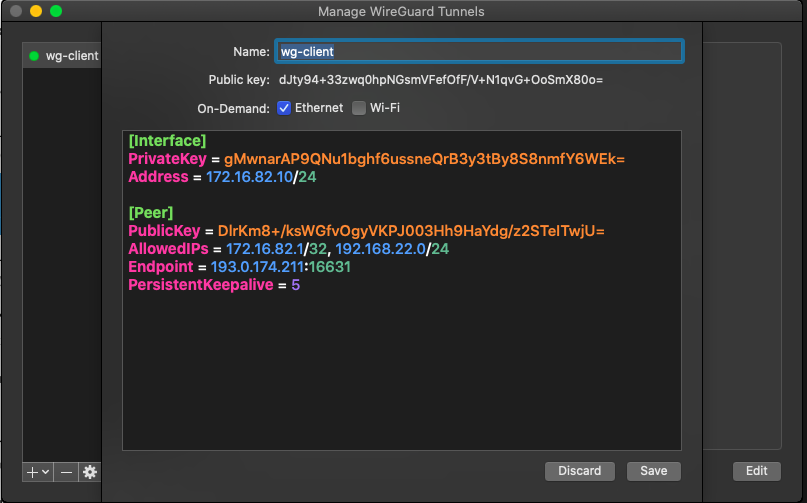This screenshot has width=807, height=503.
Task: Minimize the window with the yellow button
Action: 36,11
